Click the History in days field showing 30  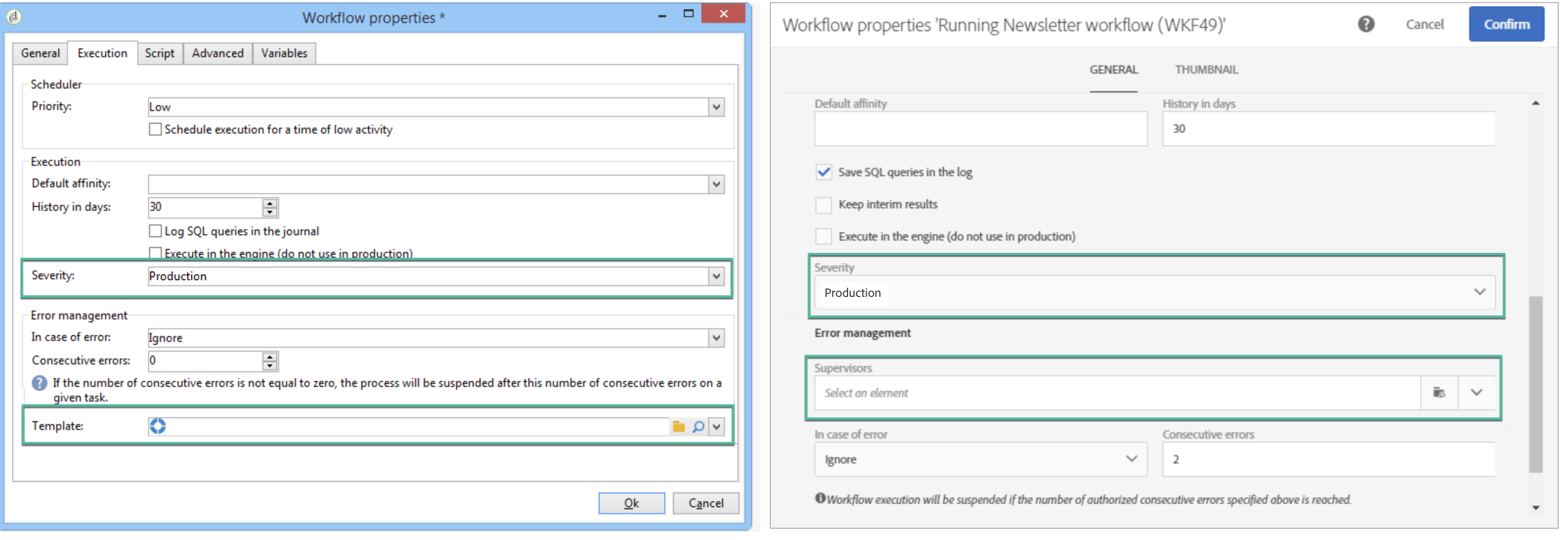pyautogui.click(x=206, y=207)
